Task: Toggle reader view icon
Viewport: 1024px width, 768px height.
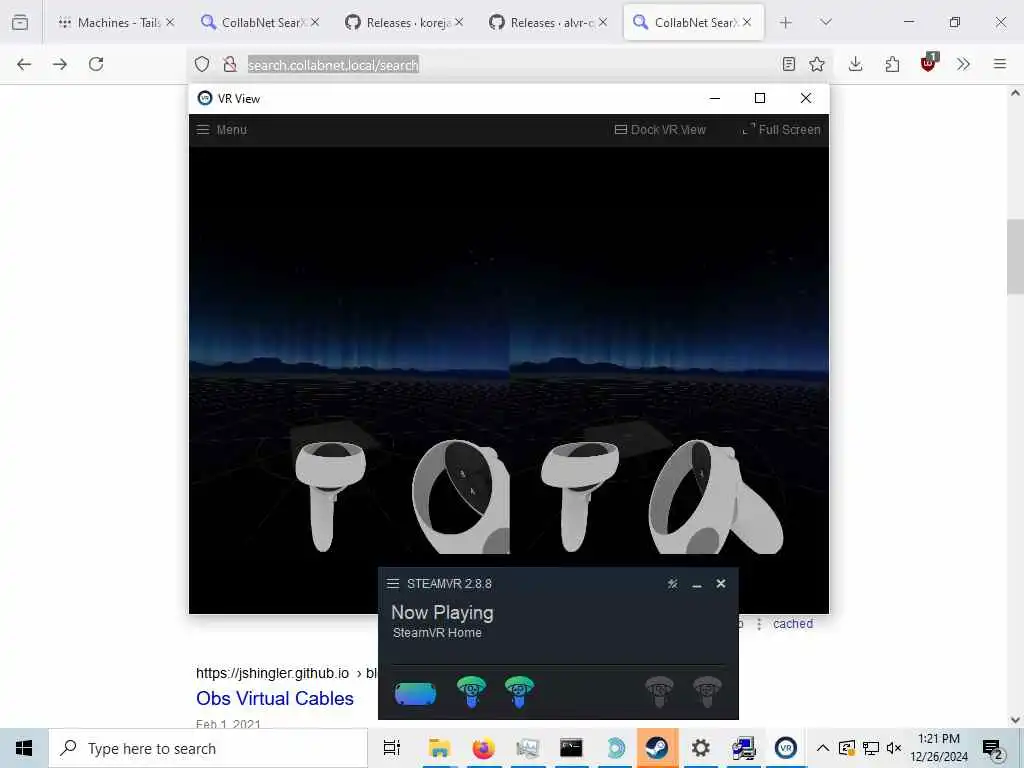Action: 789,64
